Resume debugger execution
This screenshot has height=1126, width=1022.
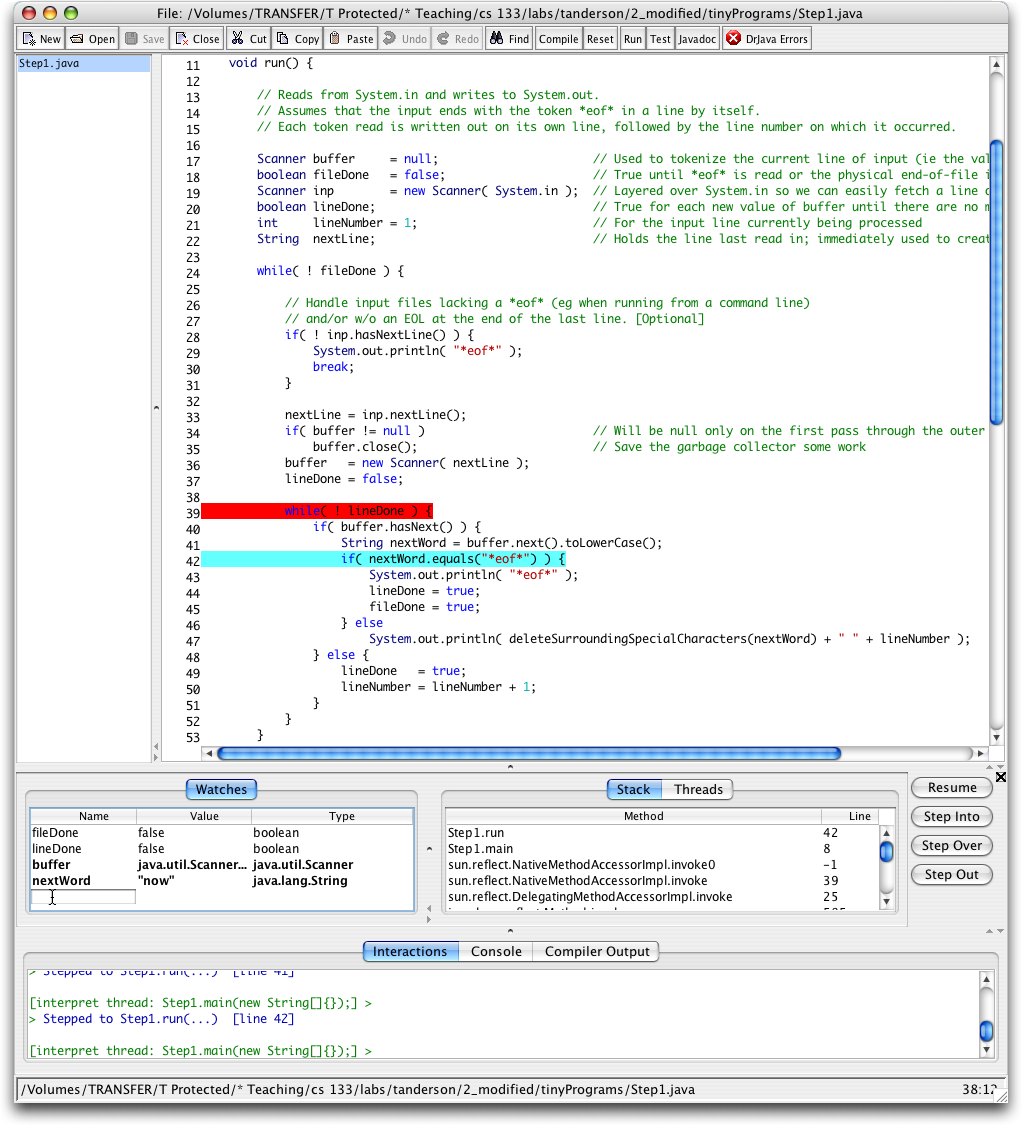952,787
